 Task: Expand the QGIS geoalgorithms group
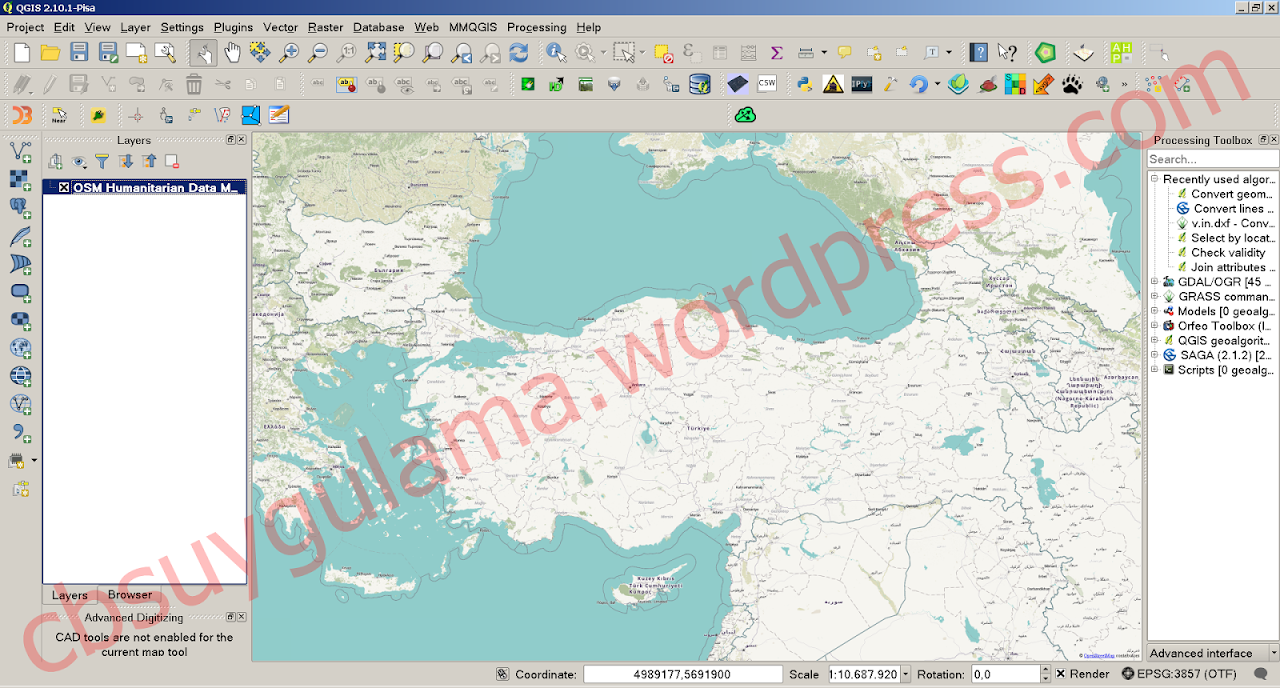[x=1154, y=340]
